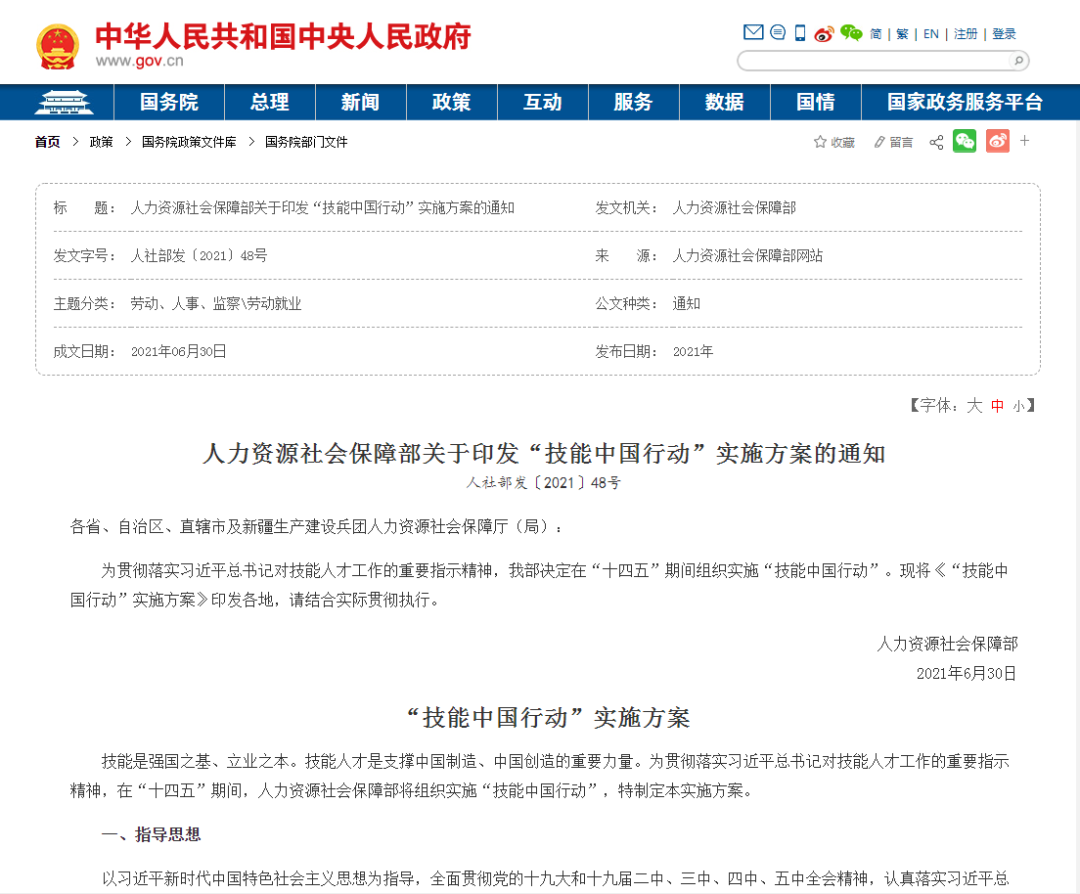Click the share network icon beside 留言

936,141
